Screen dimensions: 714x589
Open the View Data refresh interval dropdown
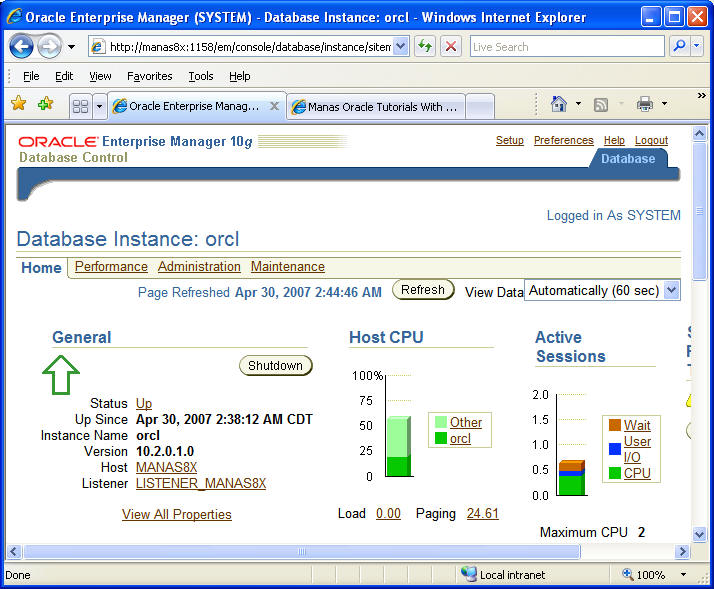coord(602,290)
